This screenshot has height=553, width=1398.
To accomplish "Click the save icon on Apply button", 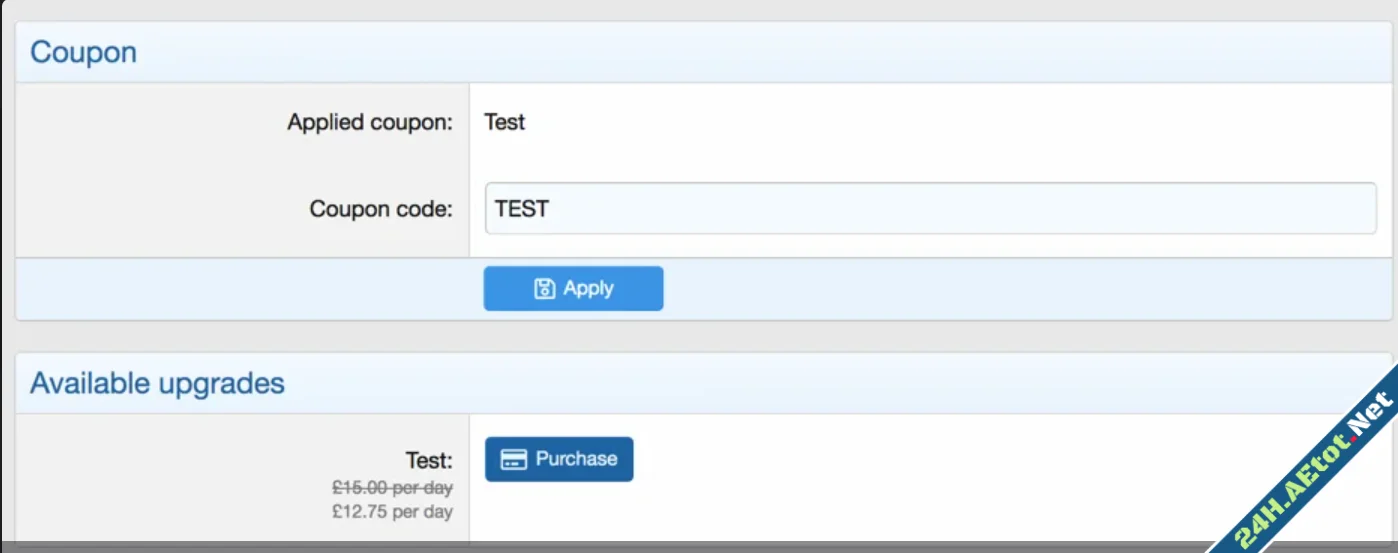I will [545, 289].
